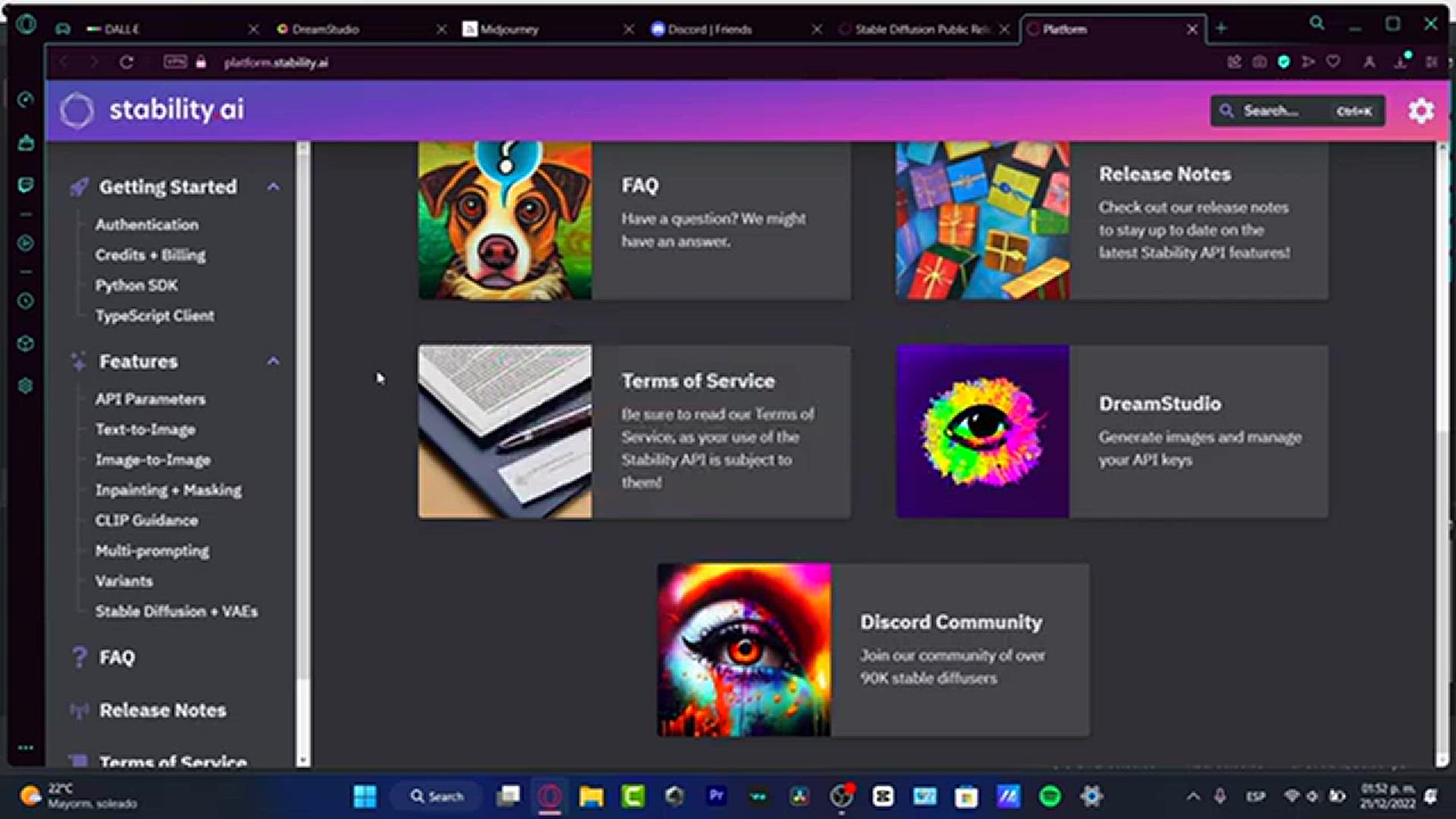Click the shield ad-blocker icon

(x=1284, y=62)
